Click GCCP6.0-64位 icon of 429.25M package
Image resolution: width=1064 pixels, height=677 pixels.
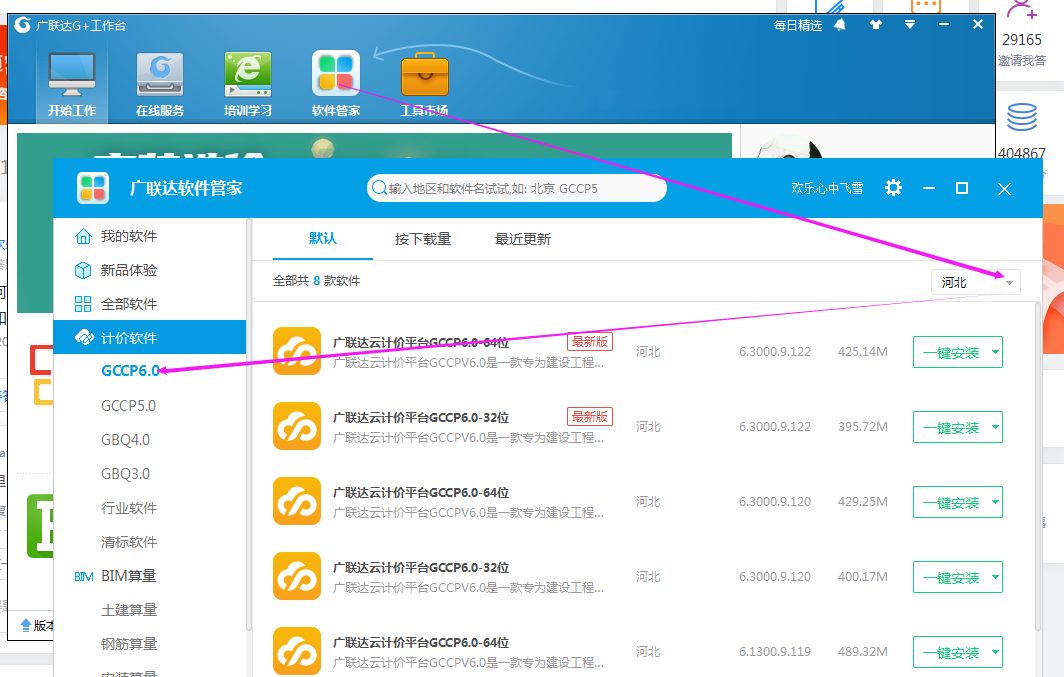tap(297, 501)
